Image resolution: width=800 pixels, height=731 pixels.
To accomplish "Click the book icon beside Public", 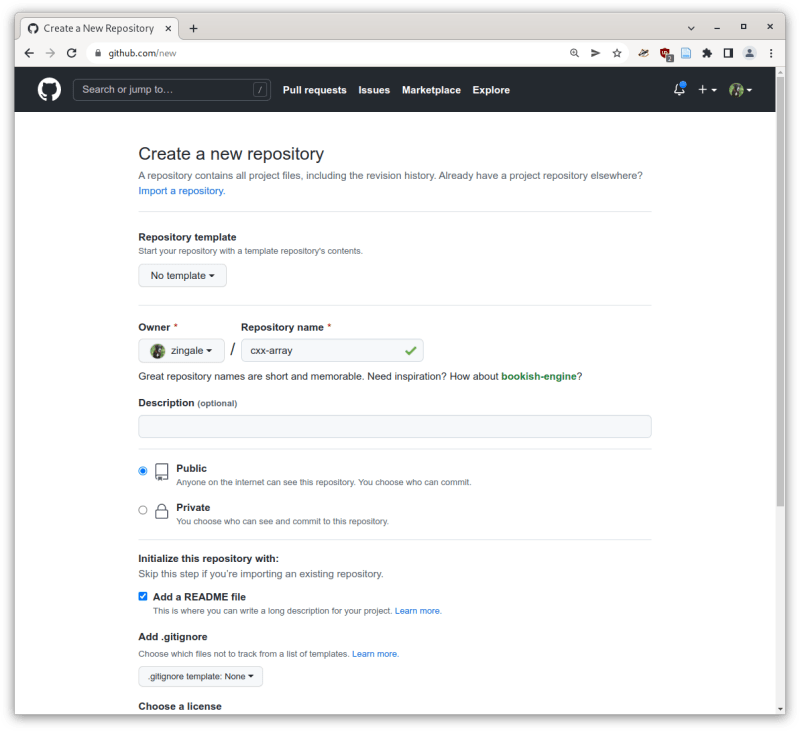I will (162, 472).
